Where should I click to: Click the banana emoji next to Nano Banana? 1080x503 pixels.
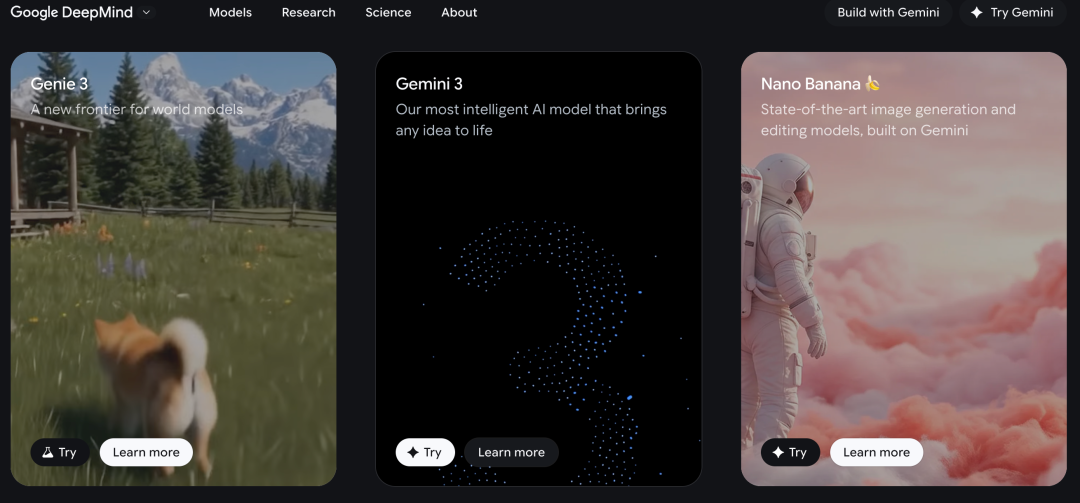pos(873,84)
